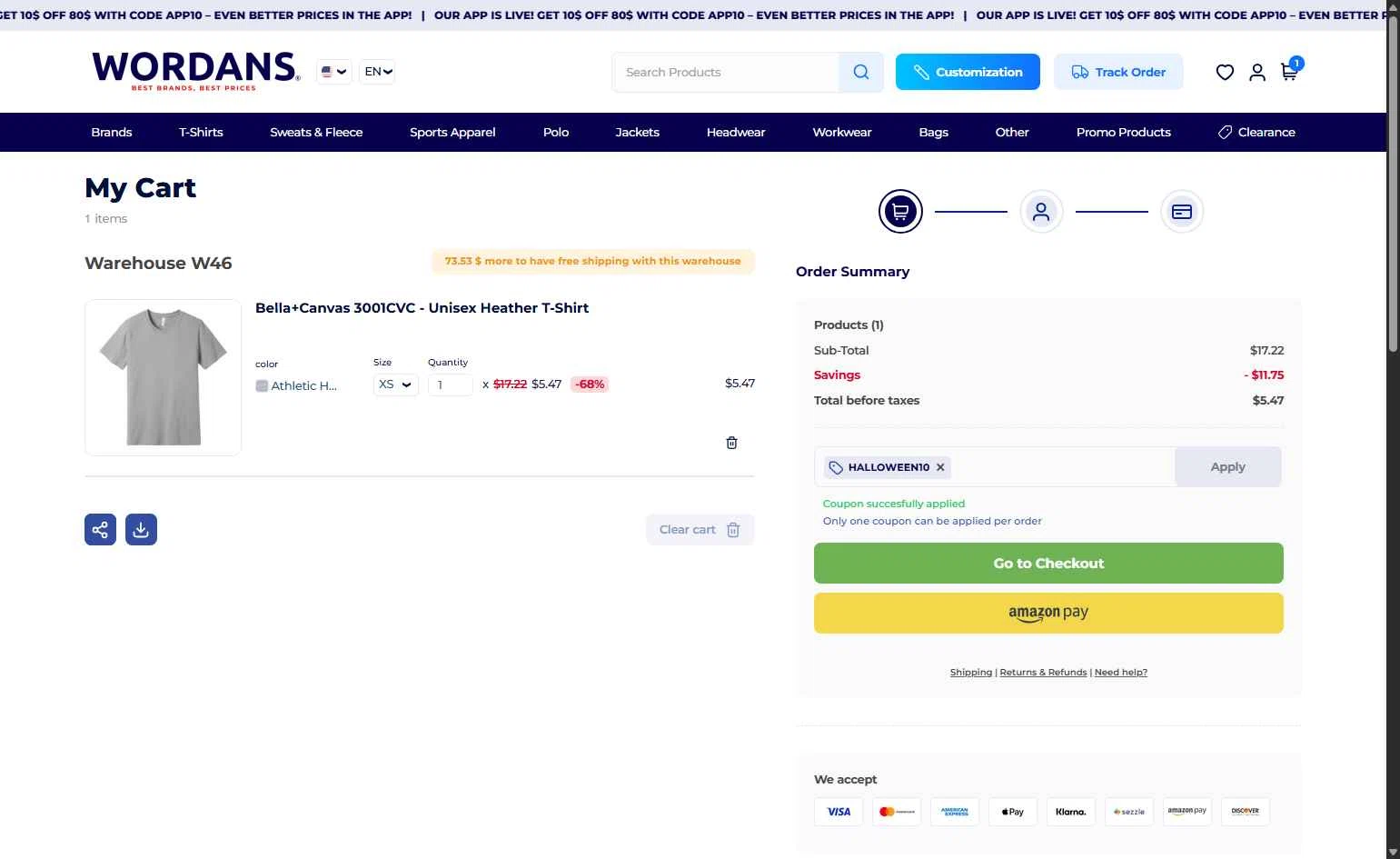Click the Sezzle payment logo
The image size is (1400, 859).
[1129, 812]
